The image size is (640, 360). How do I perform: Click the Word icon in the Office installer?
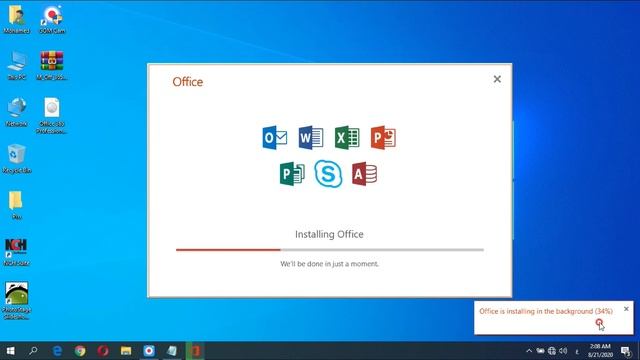(x=311, y=138)
